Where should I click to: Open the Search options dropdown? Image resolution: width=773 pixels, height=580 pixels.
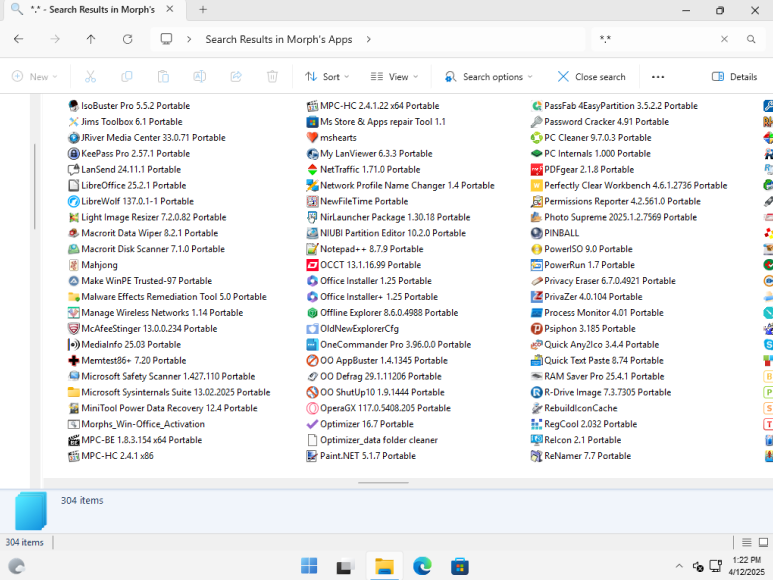[489, 76]
